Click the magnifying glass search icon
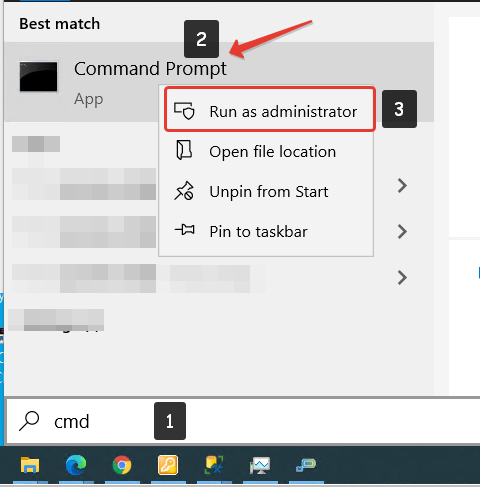The width and height of the screenshot is (480, 487). 29,421
